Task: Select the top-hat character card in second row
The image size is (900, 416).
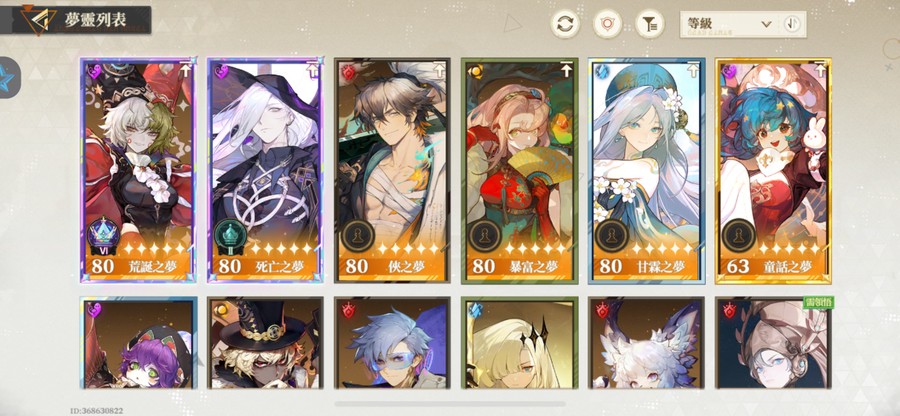Action: point(265,343)
